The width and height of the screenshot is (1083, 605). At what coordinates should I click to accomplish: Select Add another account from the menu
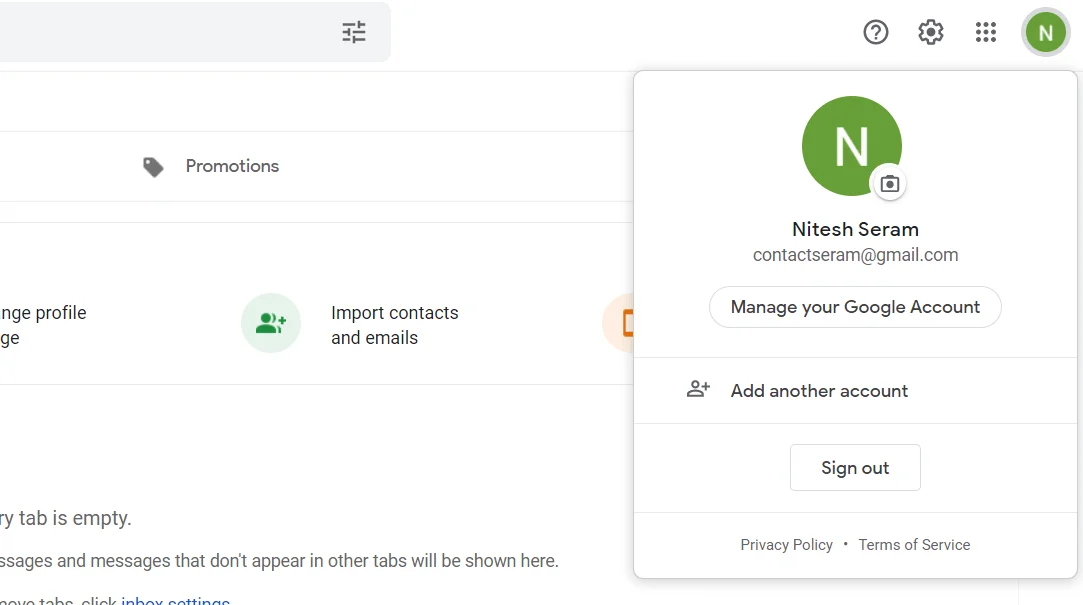[819, 391]
